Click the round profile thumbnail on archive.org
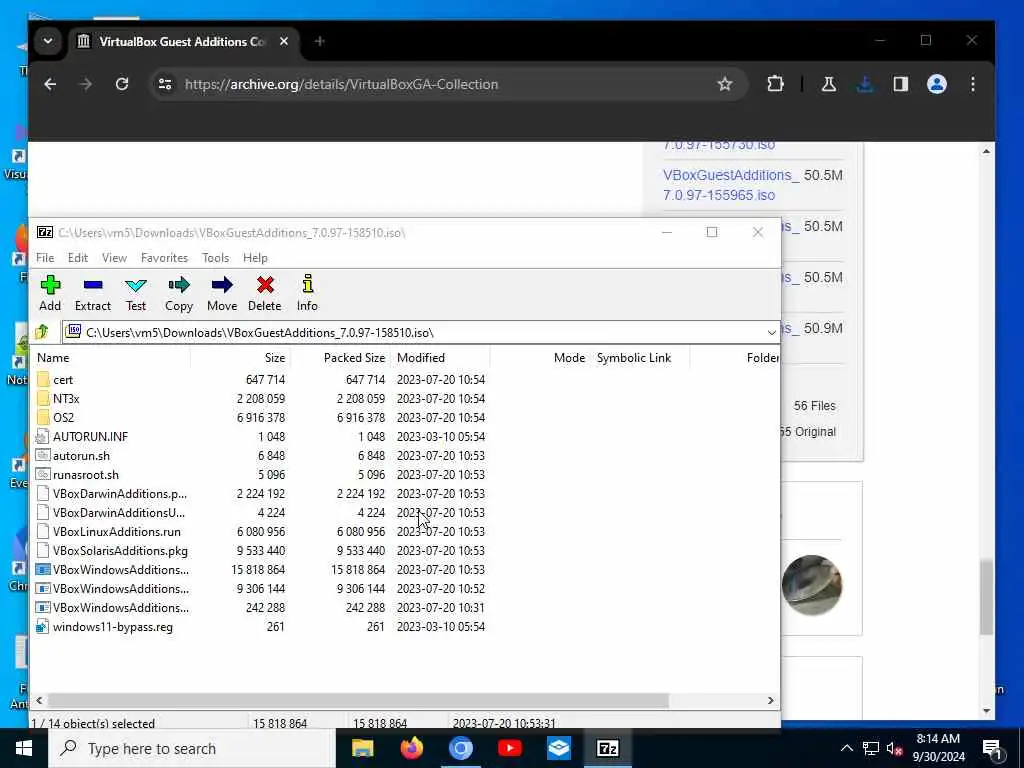This screenshot has height=768, width=1024. point(812,585)
